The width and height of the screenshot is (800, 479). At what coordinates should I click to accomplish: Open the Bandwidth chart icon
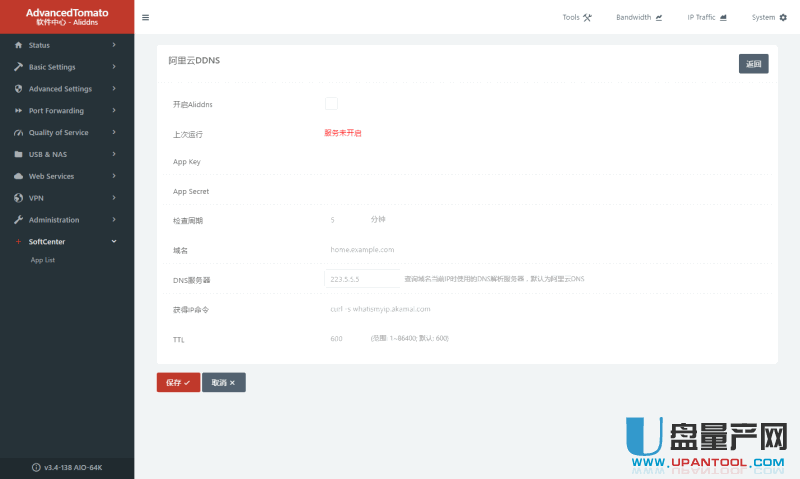(x=658, y=17)
